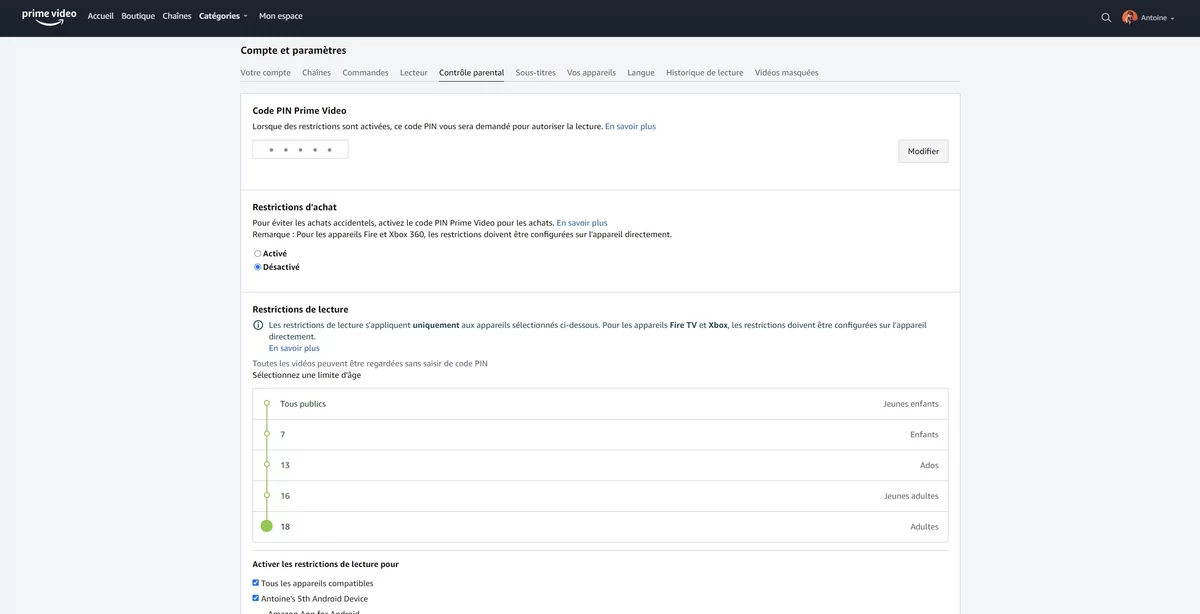The width and height of the screenshot is (1200, 614).
Task: Switch to the Langue tab
Action: click(641, 73)
